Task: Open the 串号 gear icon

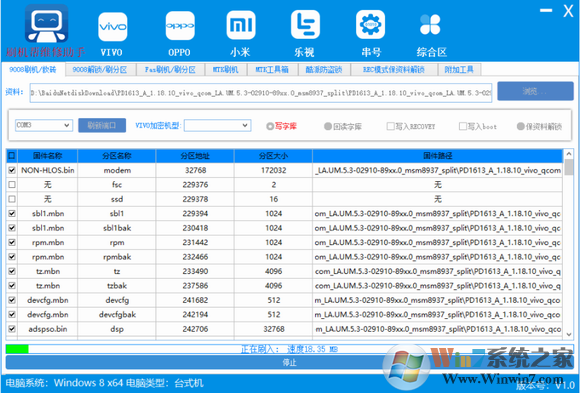Action: [x=370, y=25]
